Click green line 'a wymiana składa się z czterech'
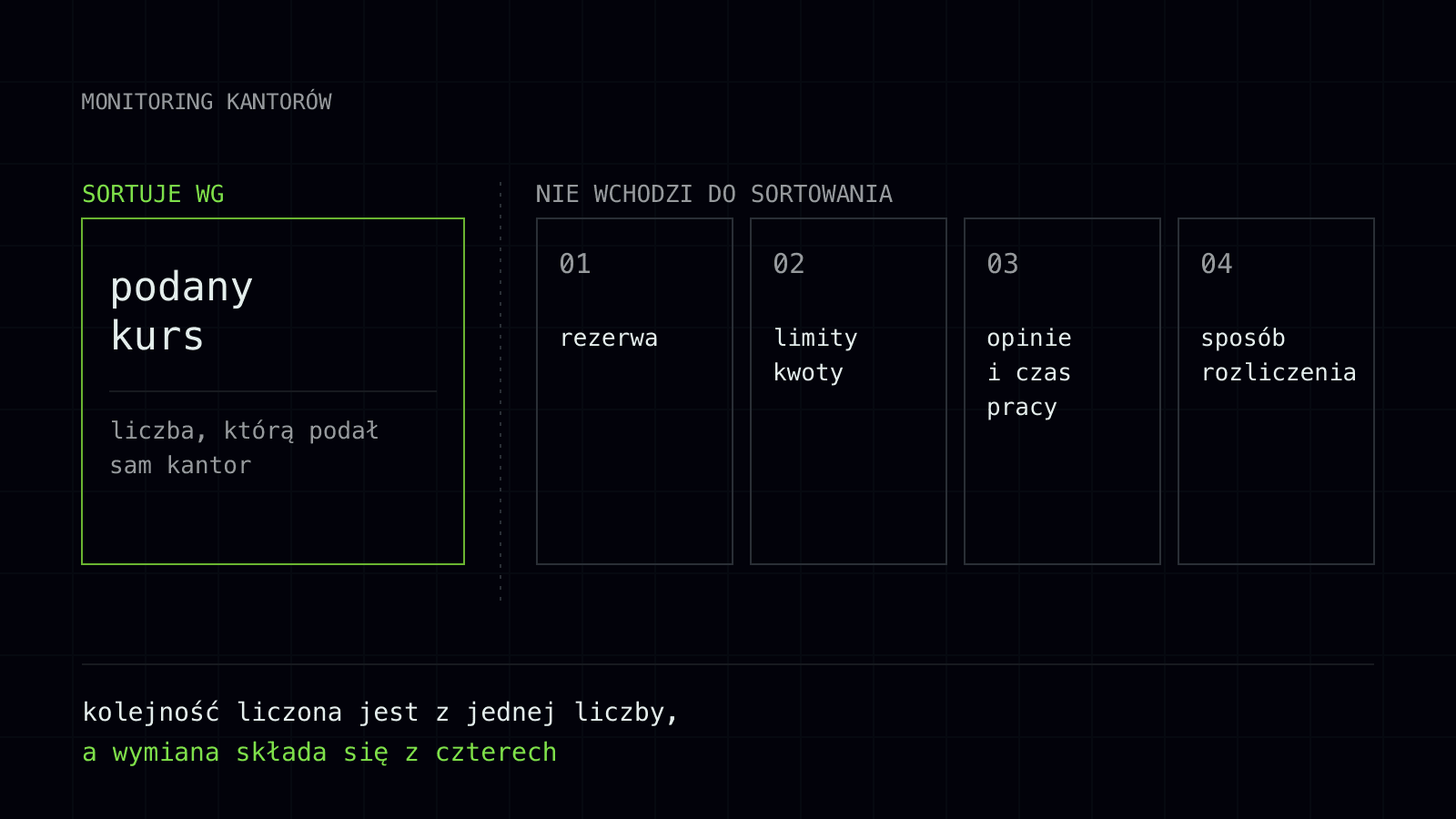This screenshot has width=1456, height=819. pyautogui.click(x=319, y=753)
